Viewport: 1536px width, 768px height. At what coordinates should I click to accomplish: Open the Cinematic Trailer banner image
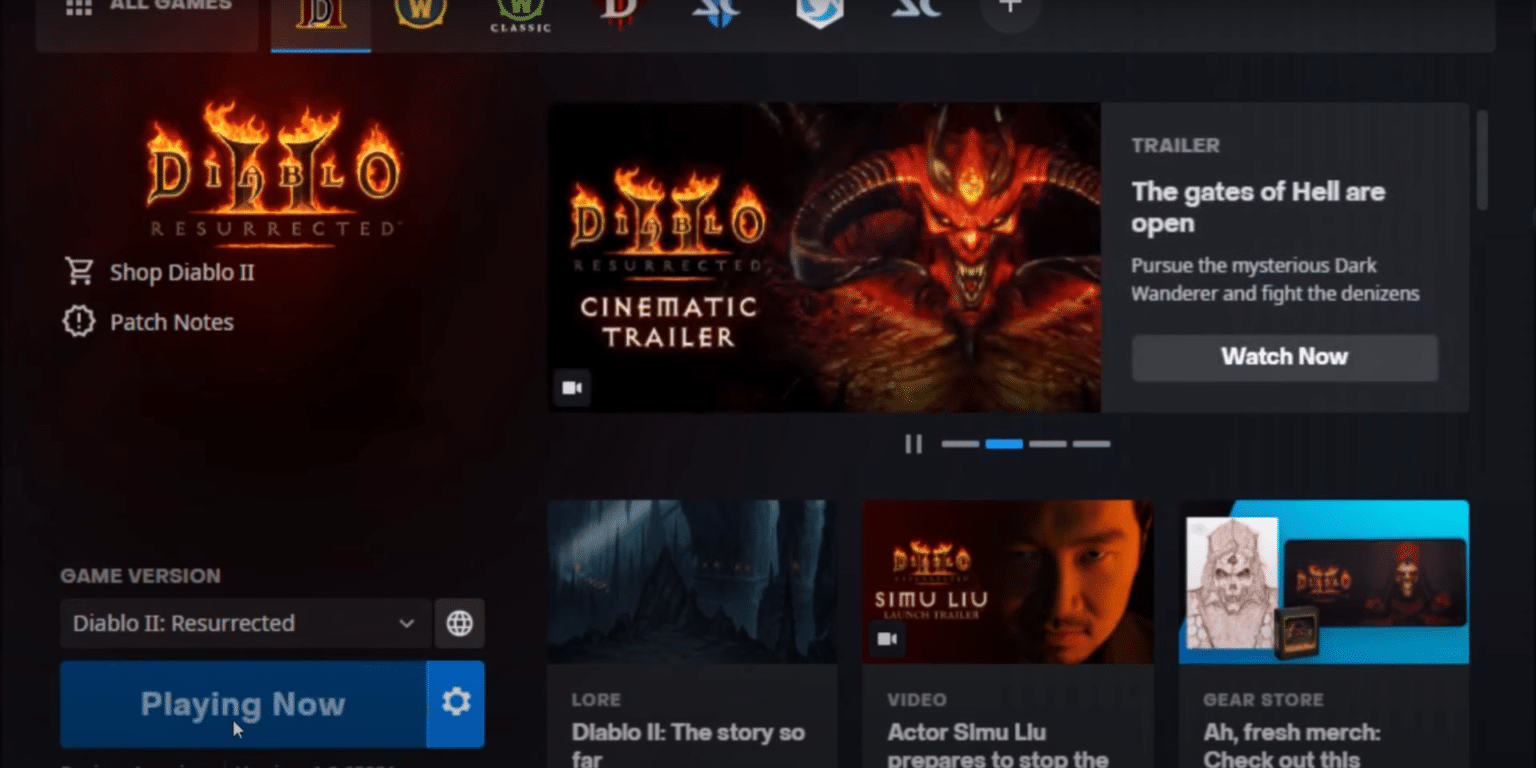[824, 257]
